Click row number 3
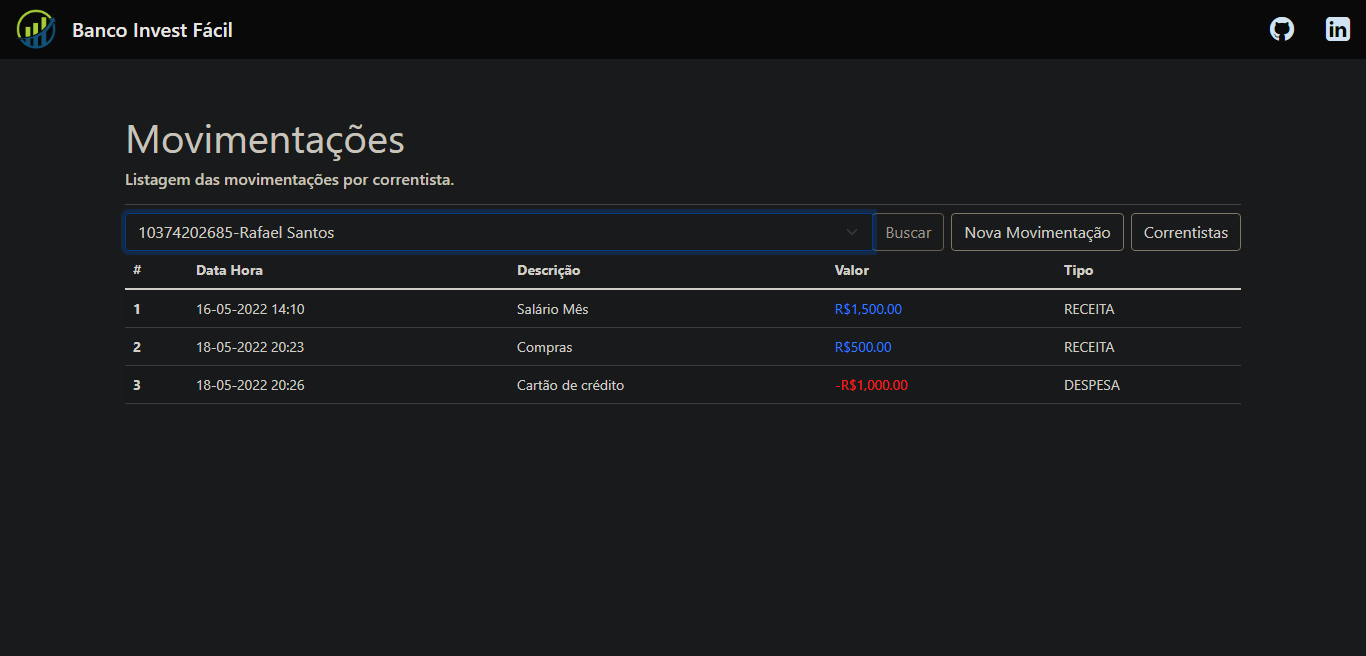The width and height of the screenshot is (1366, 656). click(137, 385)
